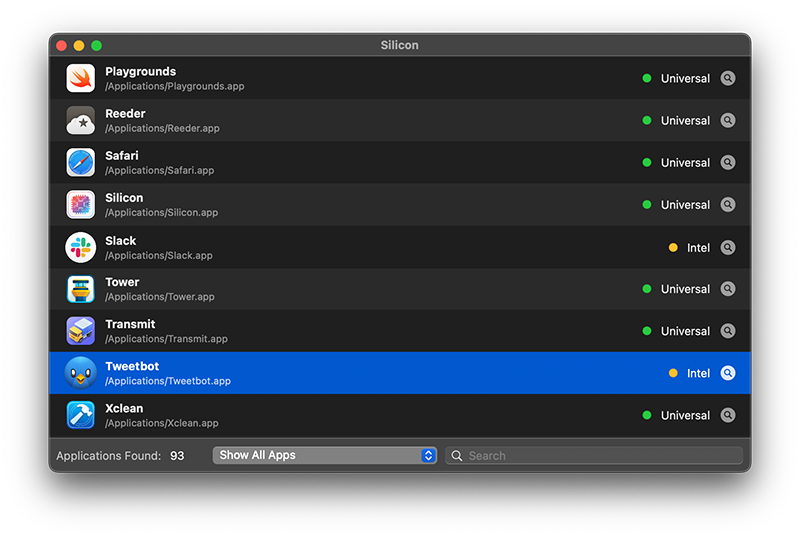Screen dimensions: 800x537
Task: Maximize the Silicon window with green button
Action: (x=96, y=45)
